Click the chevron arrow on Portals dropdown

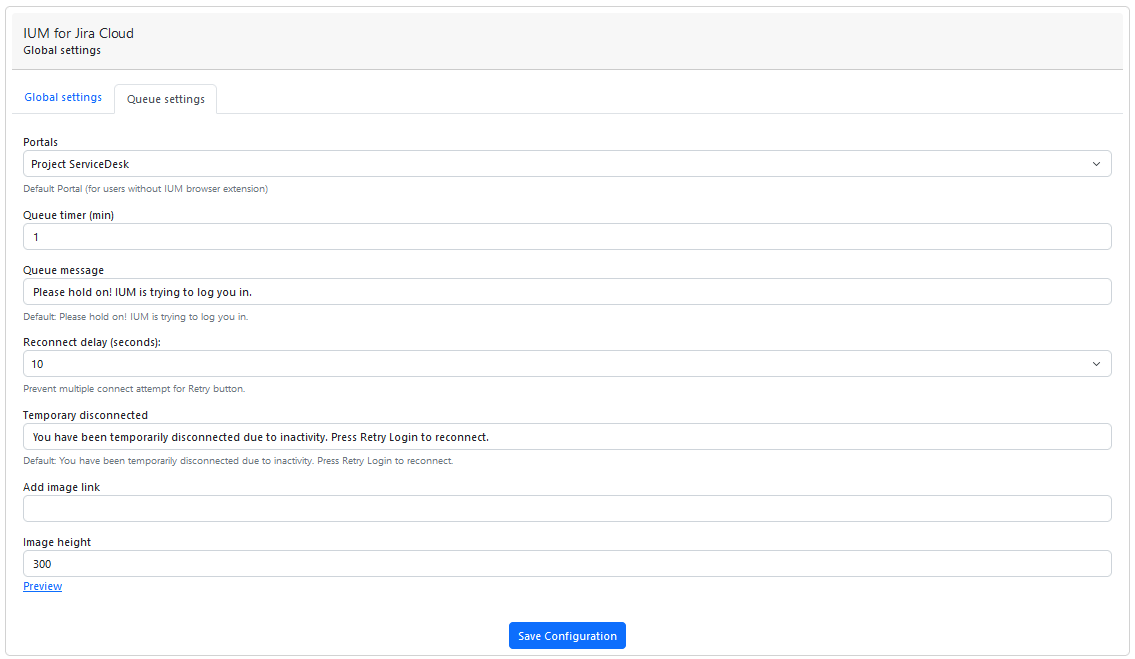(x=1096, y=164)
